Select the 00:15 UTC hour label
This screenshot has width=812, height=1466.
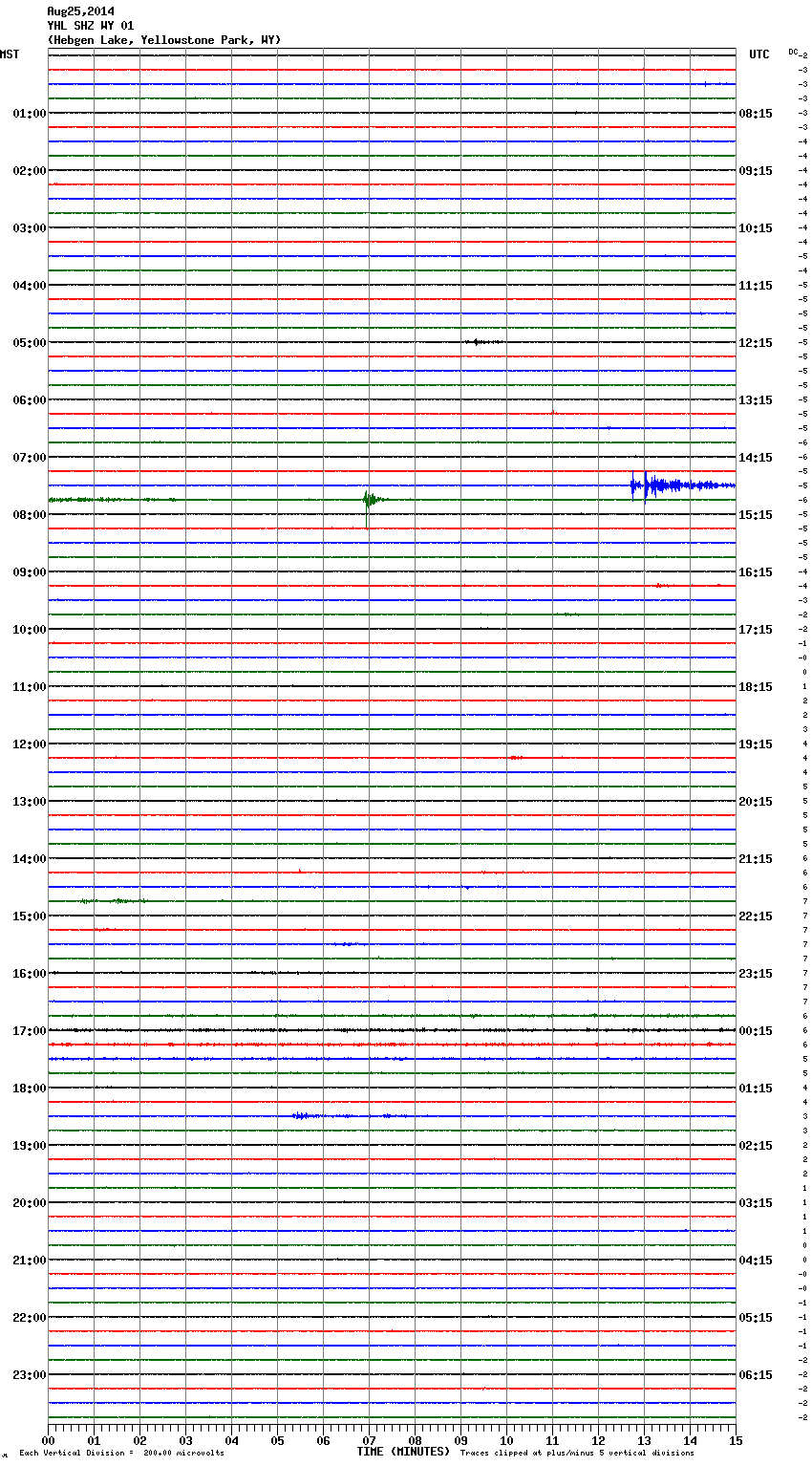[756, 1031]
